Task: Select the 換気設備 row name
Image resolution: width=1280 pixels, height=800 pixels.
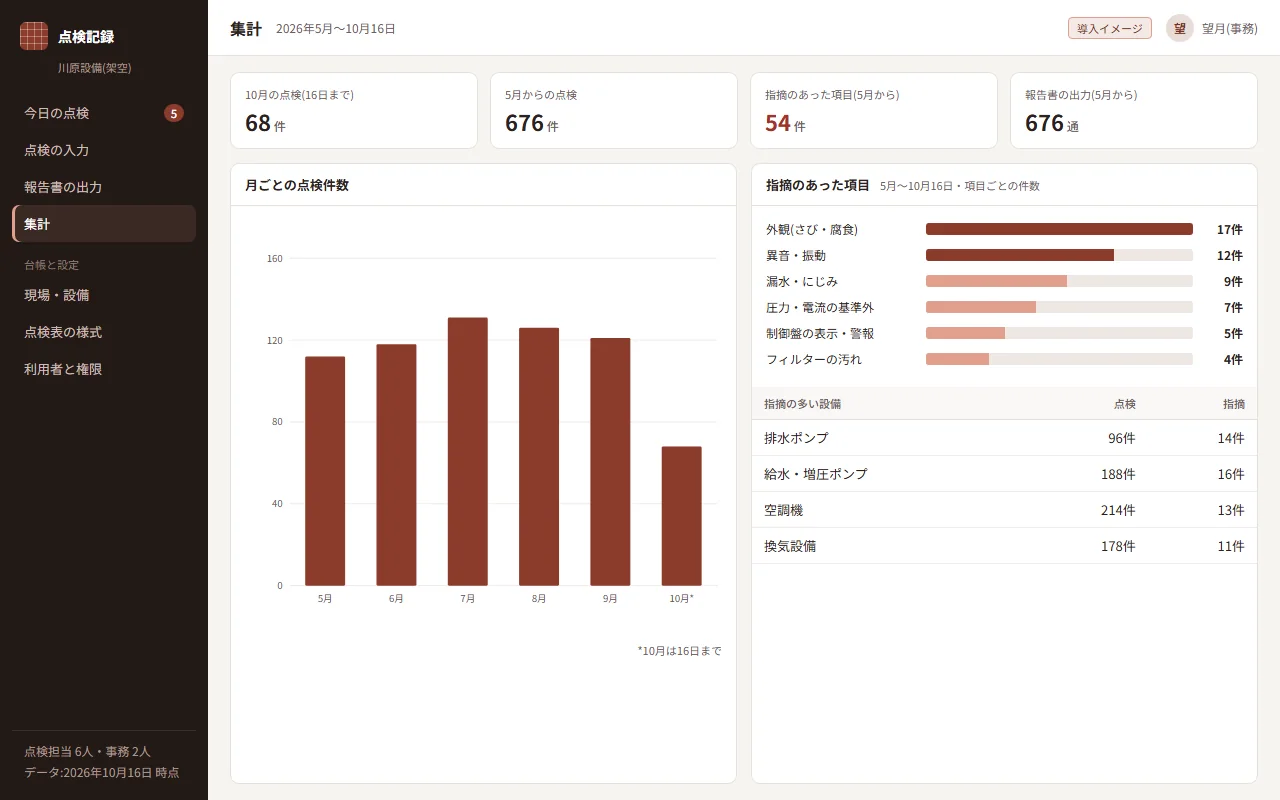Action: (x=790, y=546)
